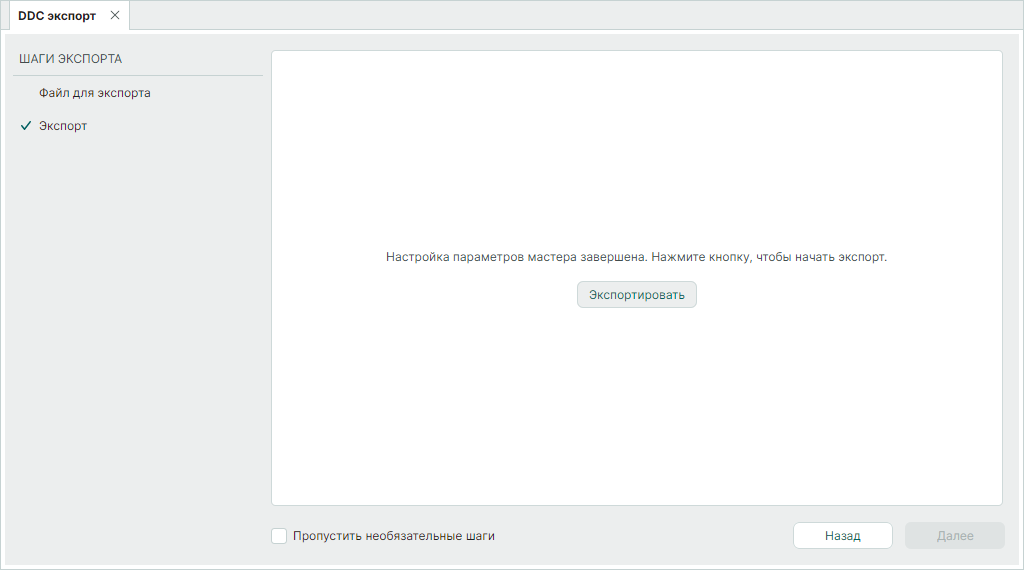Click the Настройка параметров мастера завершена message

[636, 257]
